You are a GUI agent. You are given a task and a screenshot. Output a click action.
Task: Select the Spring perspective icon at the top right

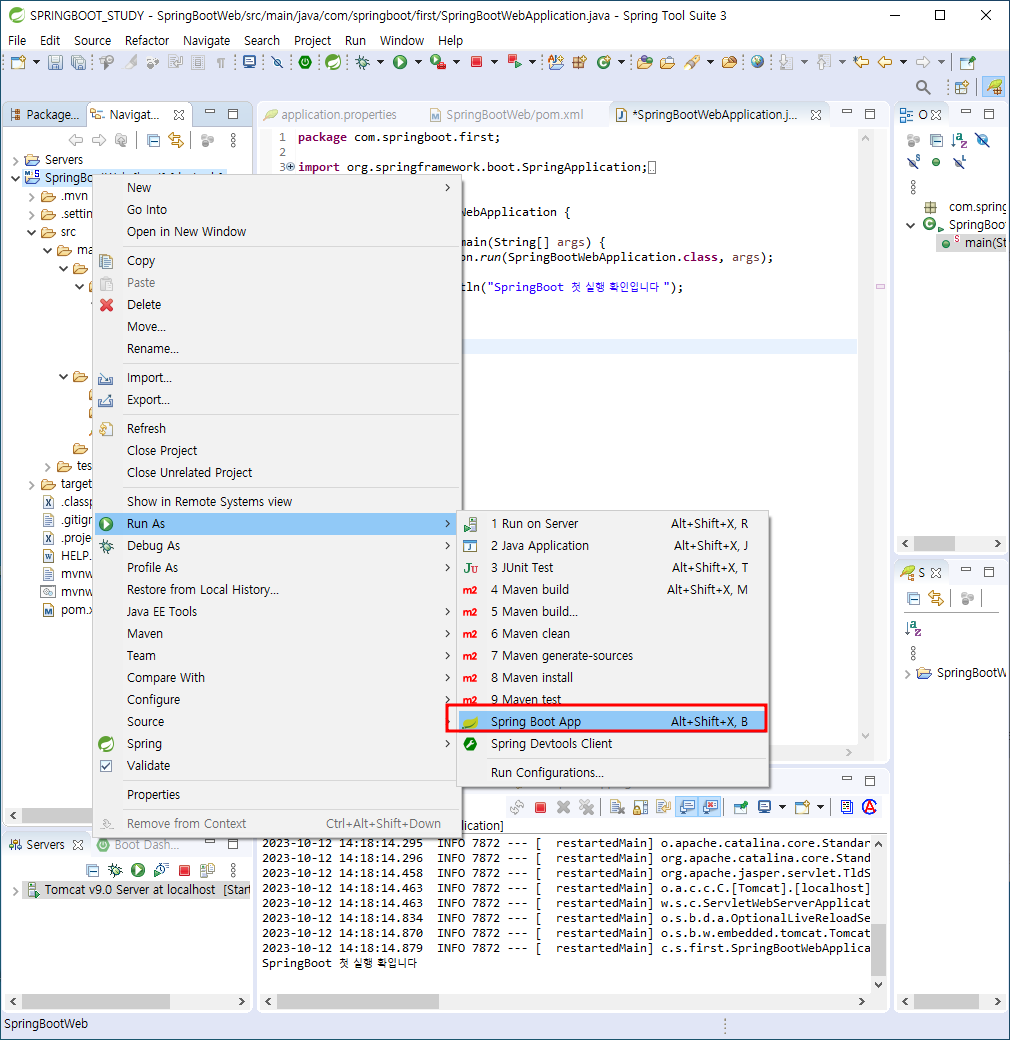click(x=994, y=87)
